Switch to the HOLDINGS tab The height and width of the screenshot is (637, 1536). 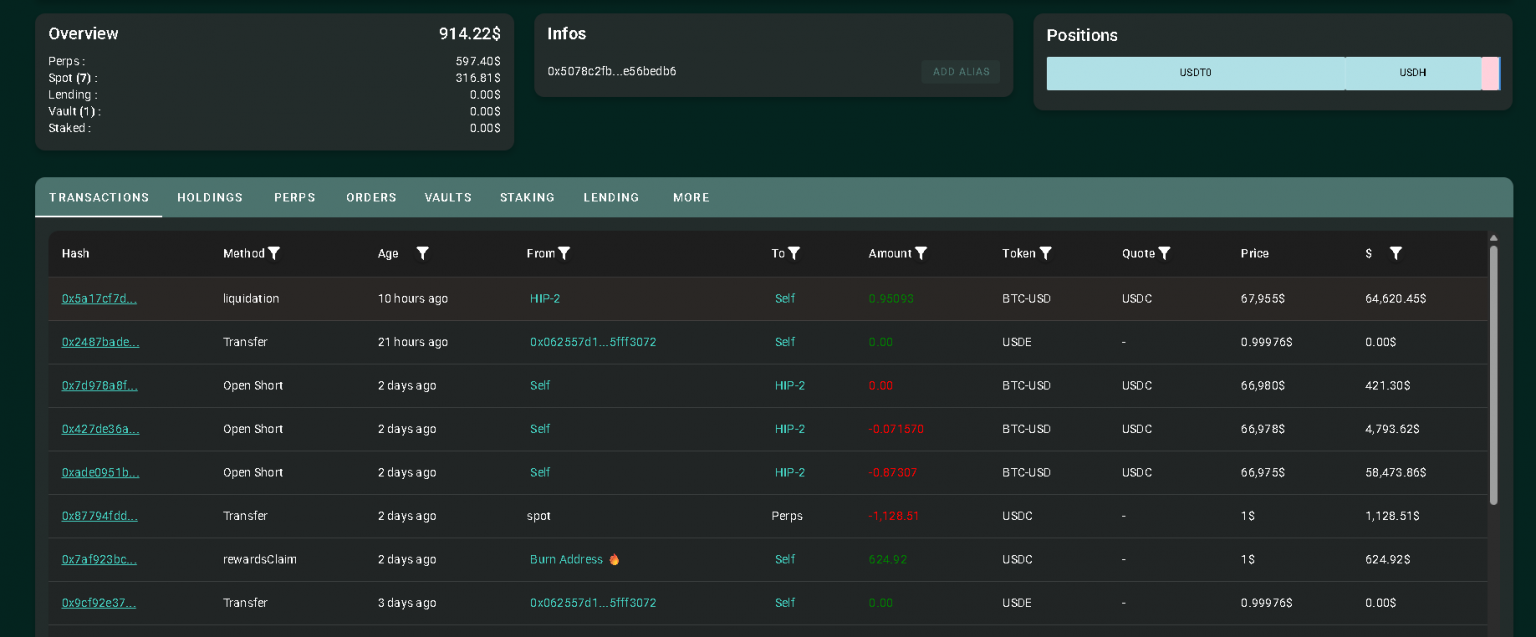point(209,197)
